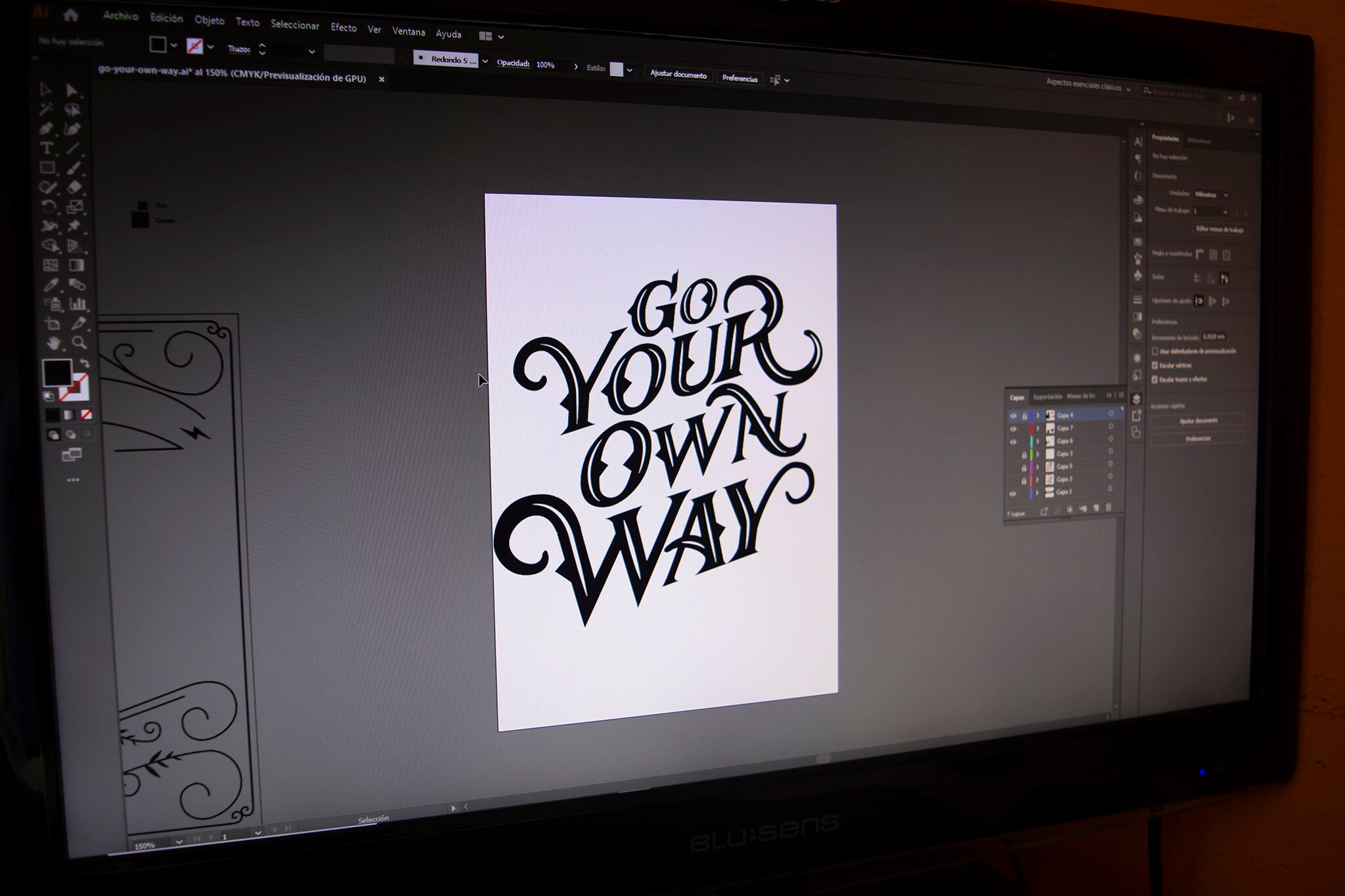Image resolution: width=1345 pixels, height=896 pixels.
Task: Unlock layer Capa 3
Action: point(1025,454)
